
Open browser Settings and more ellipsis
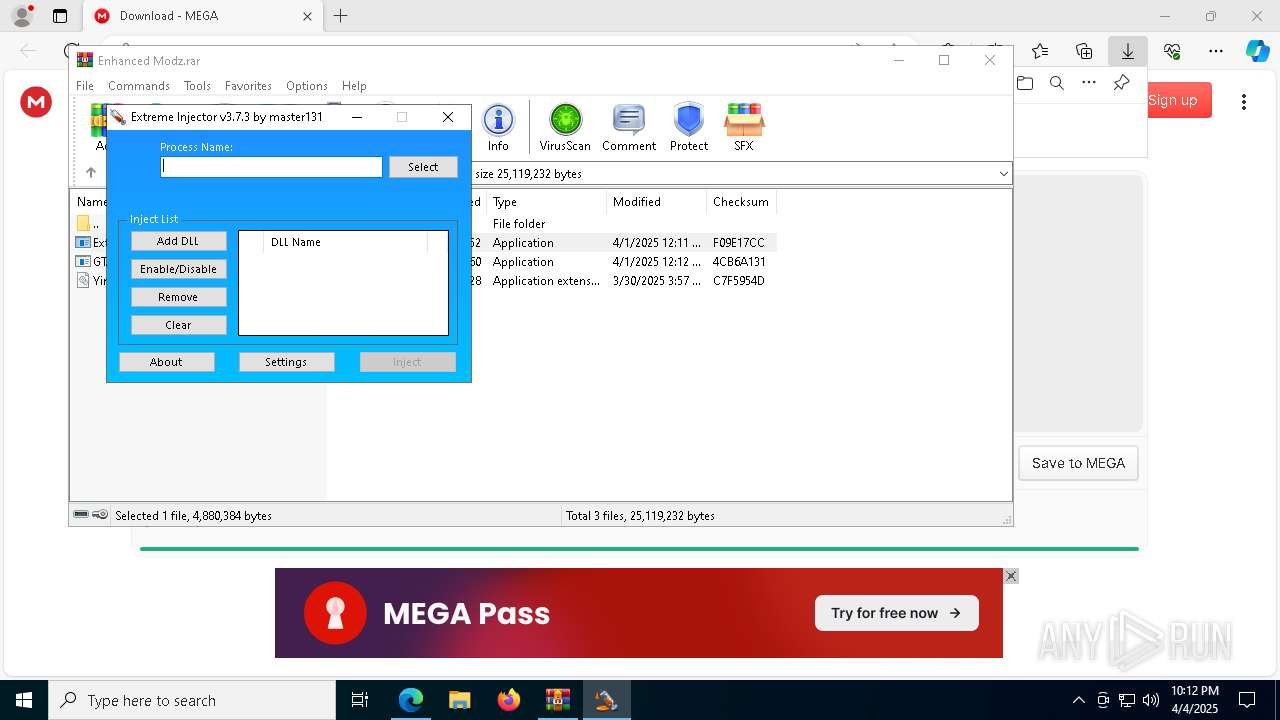pos(1216,51)
